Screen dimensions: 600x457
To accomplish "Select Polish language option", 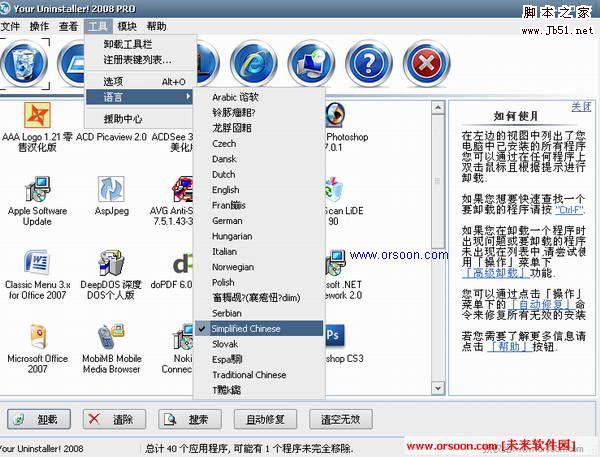I will (259, 282).
